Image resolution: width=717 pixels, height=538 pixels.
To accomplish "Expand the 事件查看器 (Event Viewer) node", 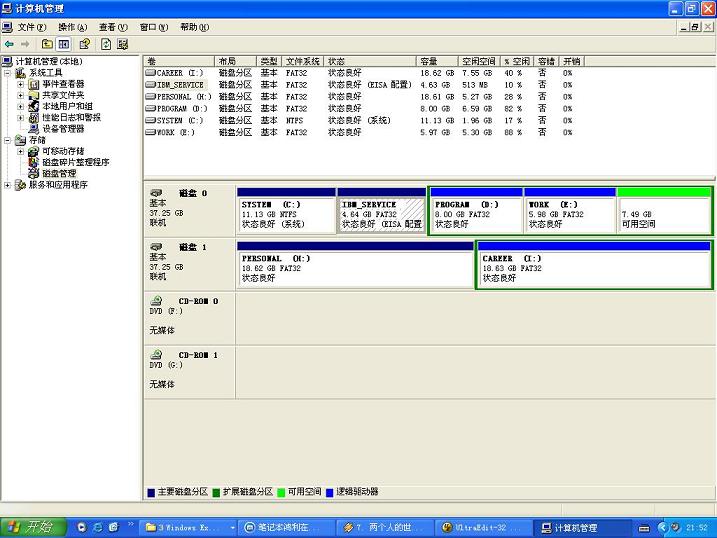I will click(20, 84).
